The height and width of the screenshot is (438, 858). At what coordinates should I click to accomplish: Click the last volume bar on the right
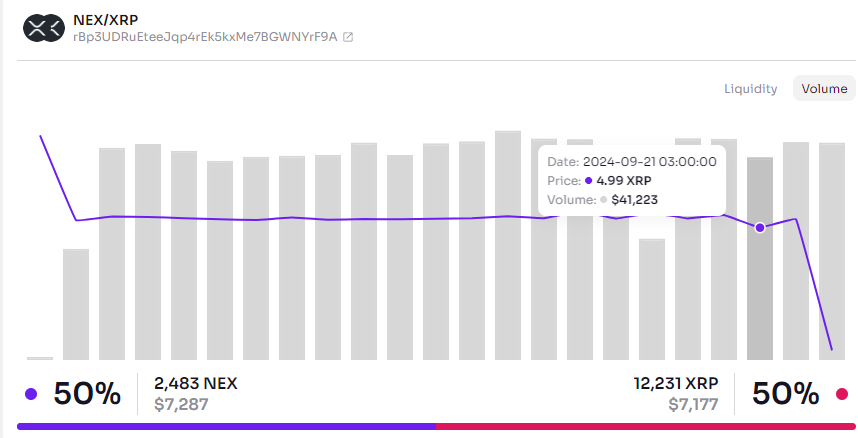click(x=832, y=251)
